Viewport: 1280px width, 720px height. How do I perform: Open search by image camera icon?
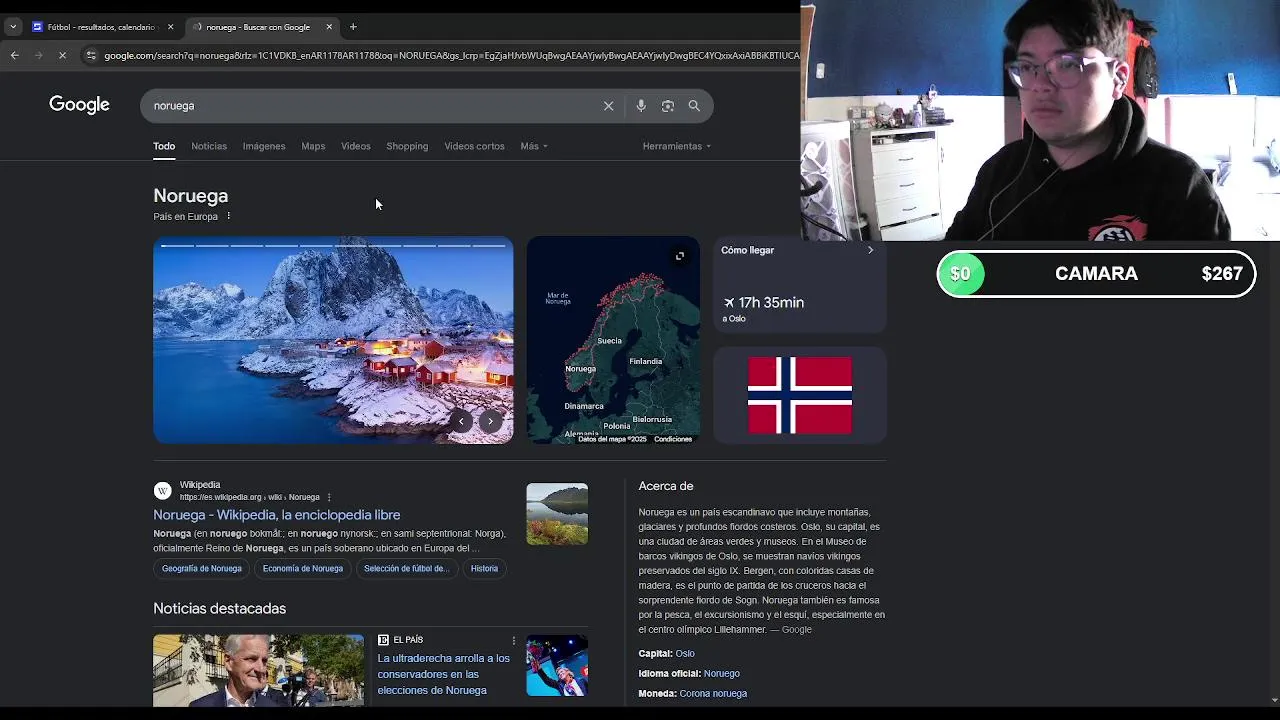point(668,106)
